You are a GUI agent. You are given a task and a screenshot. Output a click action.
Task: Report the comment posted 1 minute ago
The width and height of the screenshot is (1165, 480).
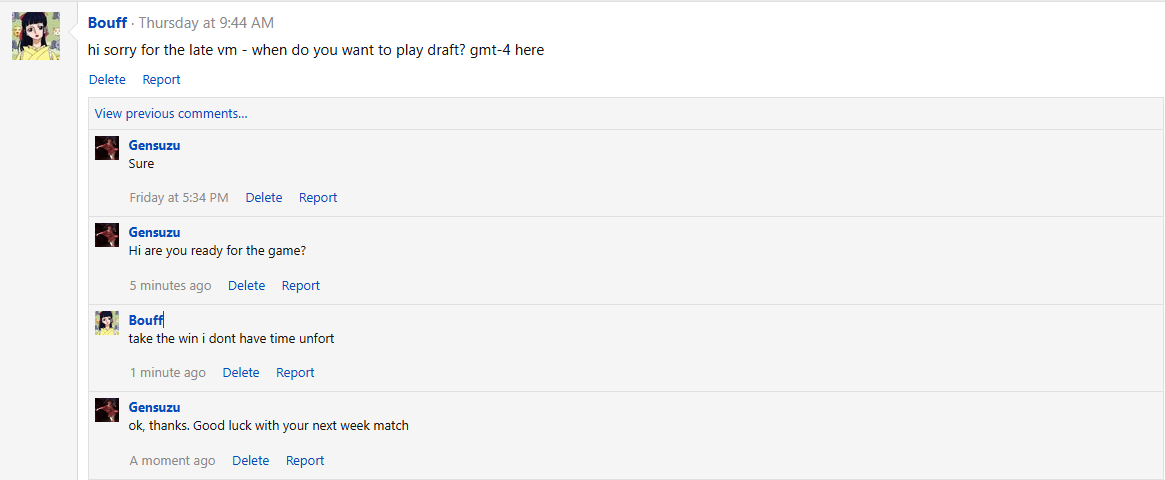(x=295, y=373)
